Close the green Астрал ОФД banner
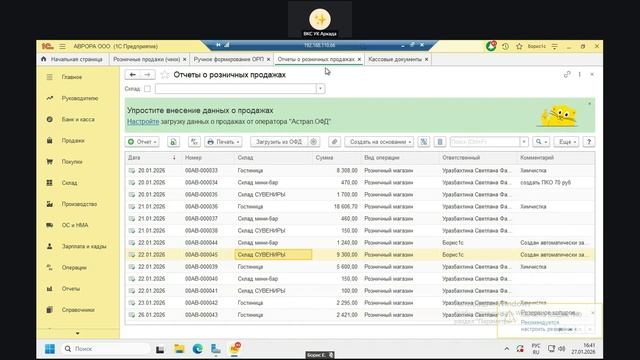Screen dimensions: 640x360 click(x=589, y=104)
